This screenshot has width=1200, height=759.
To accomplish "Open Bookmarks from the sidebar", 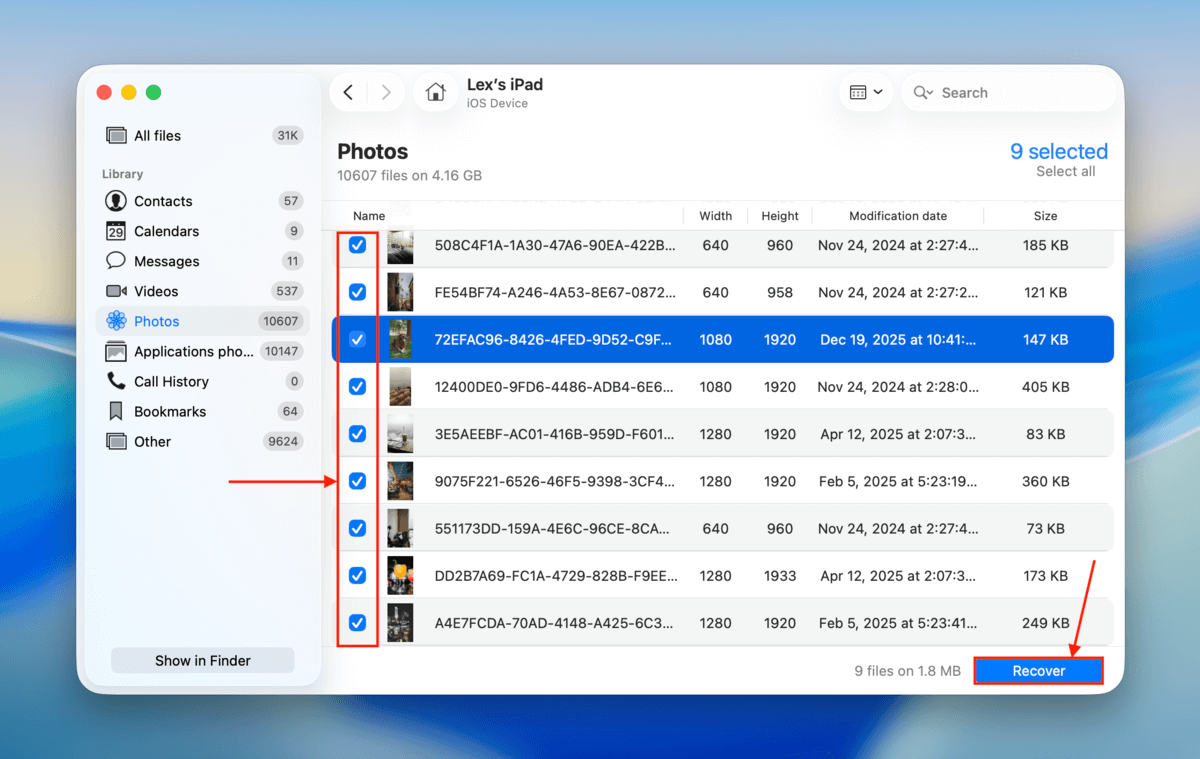I will click(x=169, y=411).
